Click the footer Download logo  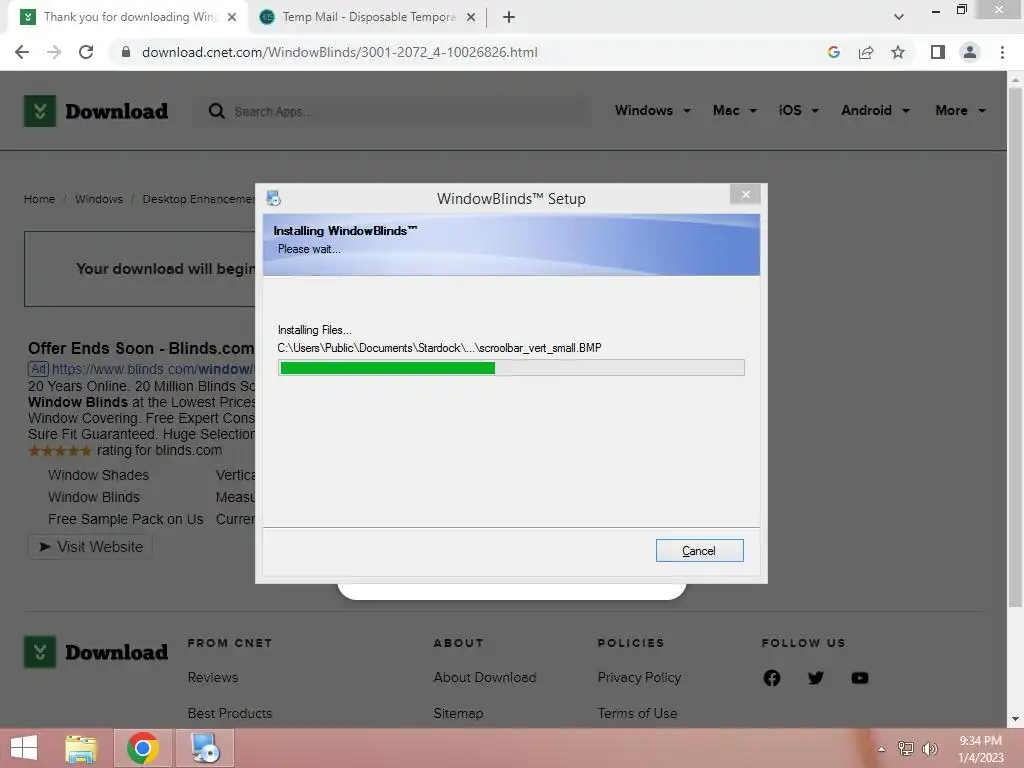click(96, 652)
